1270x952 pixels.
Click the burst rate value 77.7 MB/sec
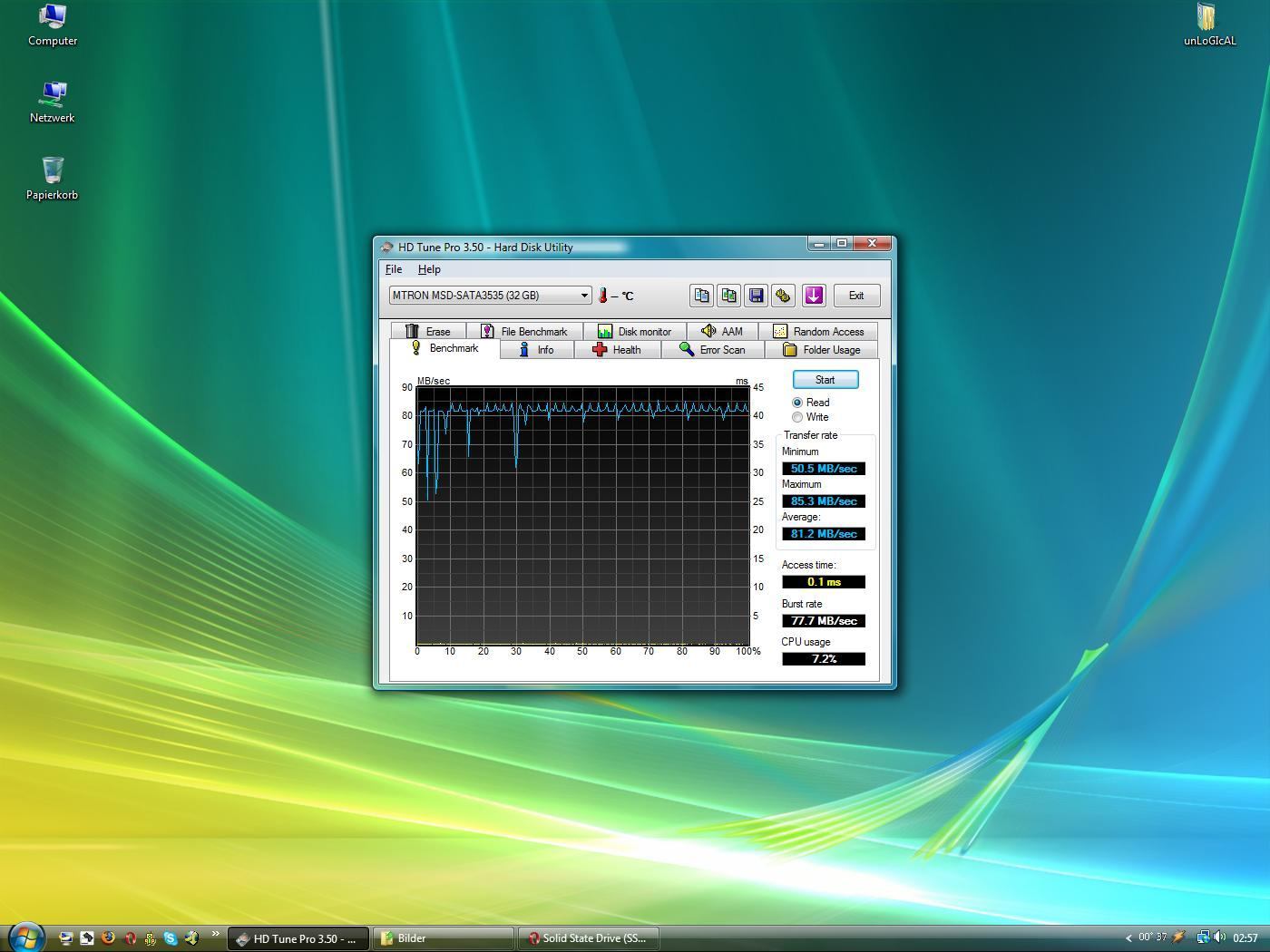pyautogui.click(x=824, y=621)
